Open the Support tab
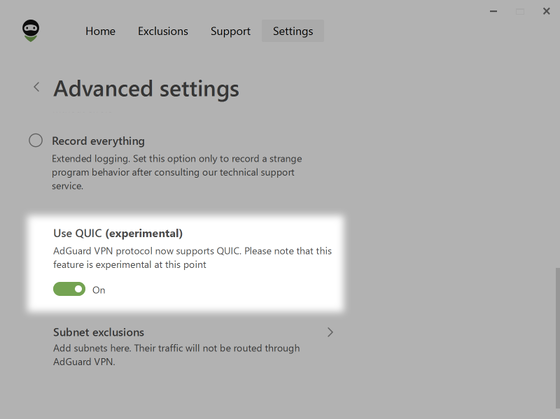Viewport: 560px width, 419px height. point(230,31)
